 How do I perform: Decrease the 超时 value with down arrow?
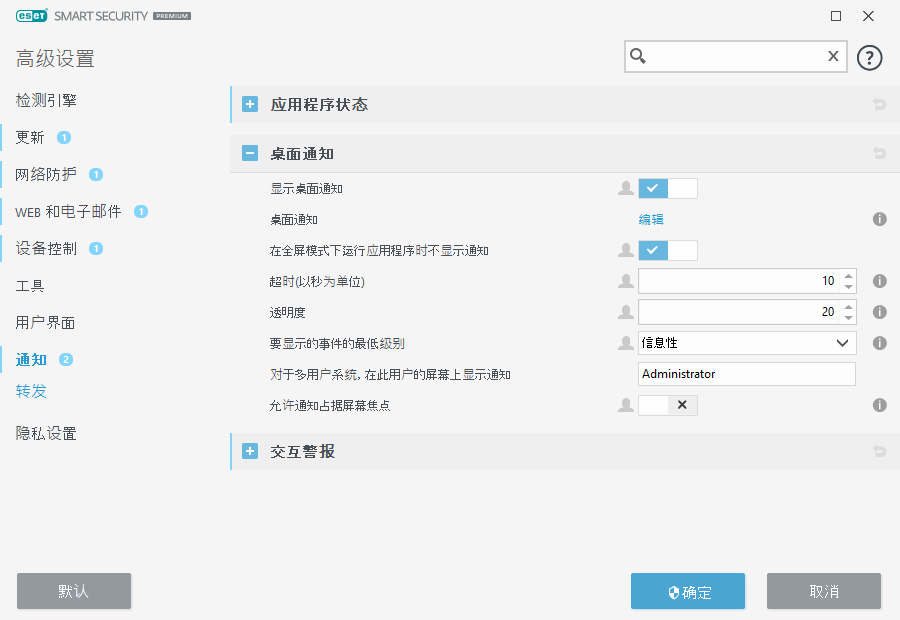pos(848,286)
